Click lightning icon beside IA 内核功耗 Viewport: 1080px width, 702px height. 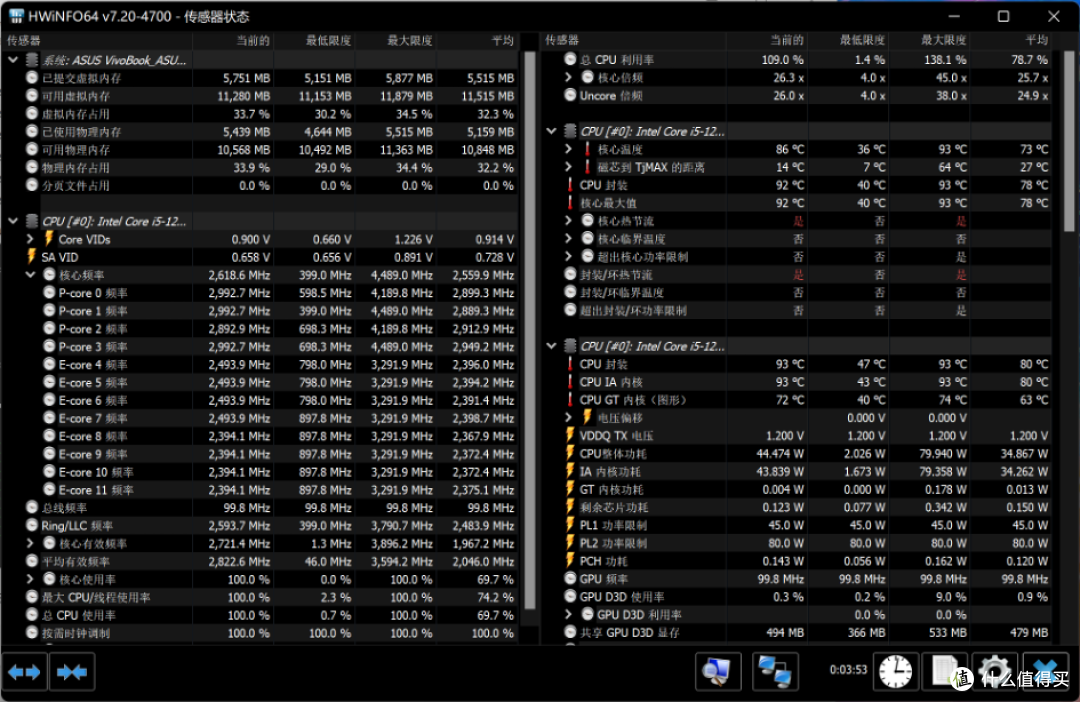(570, 471)
